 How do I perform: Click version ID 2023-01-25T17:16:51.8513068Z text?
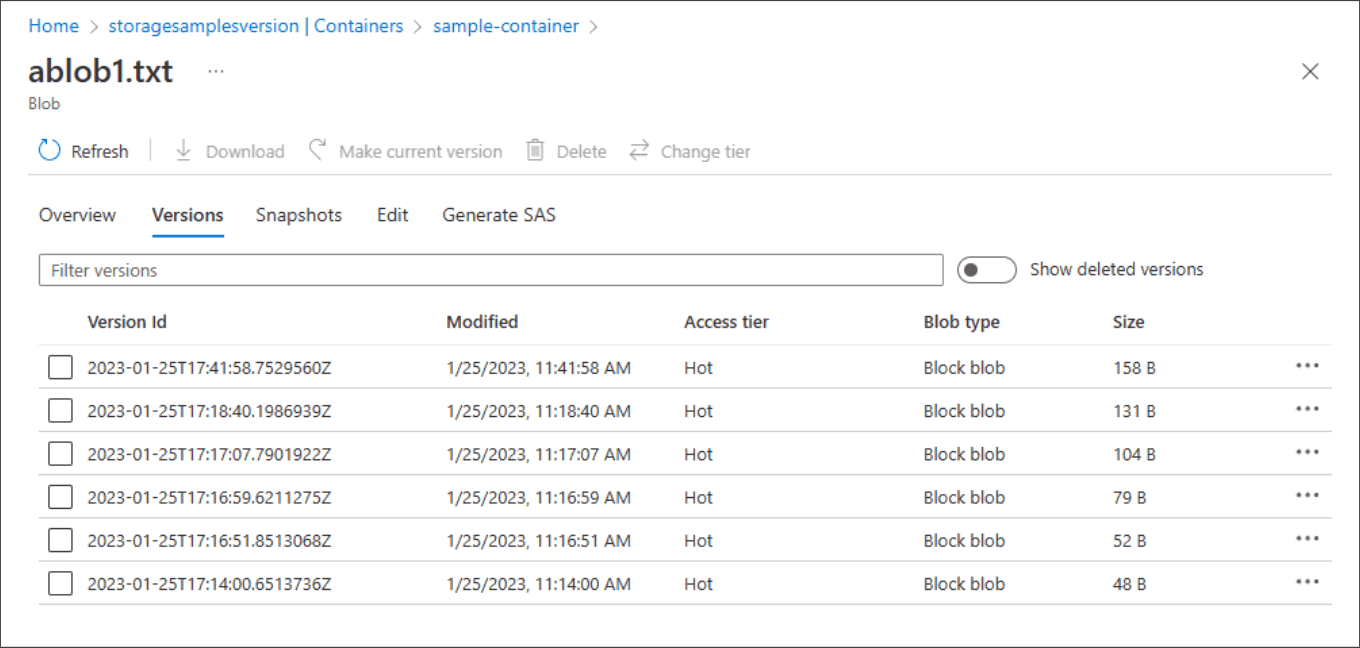[209, 541]
